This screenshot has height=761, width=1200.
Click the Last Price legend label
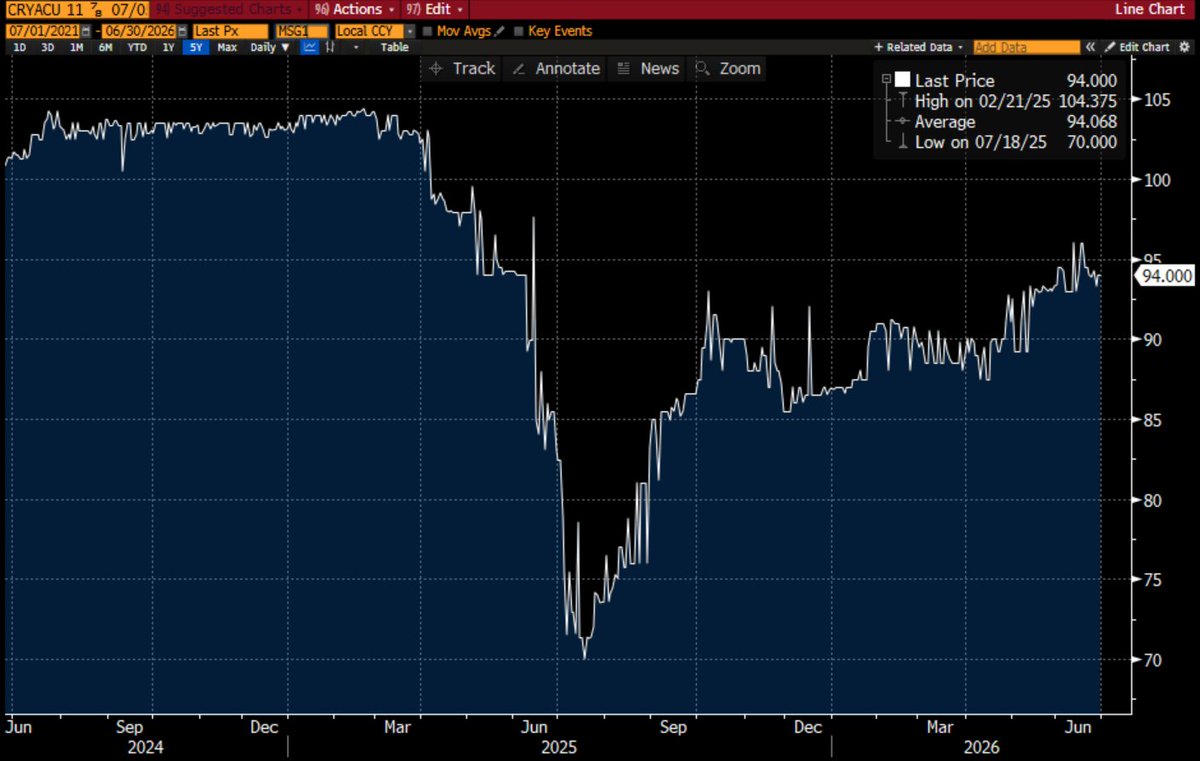[954, 81]
